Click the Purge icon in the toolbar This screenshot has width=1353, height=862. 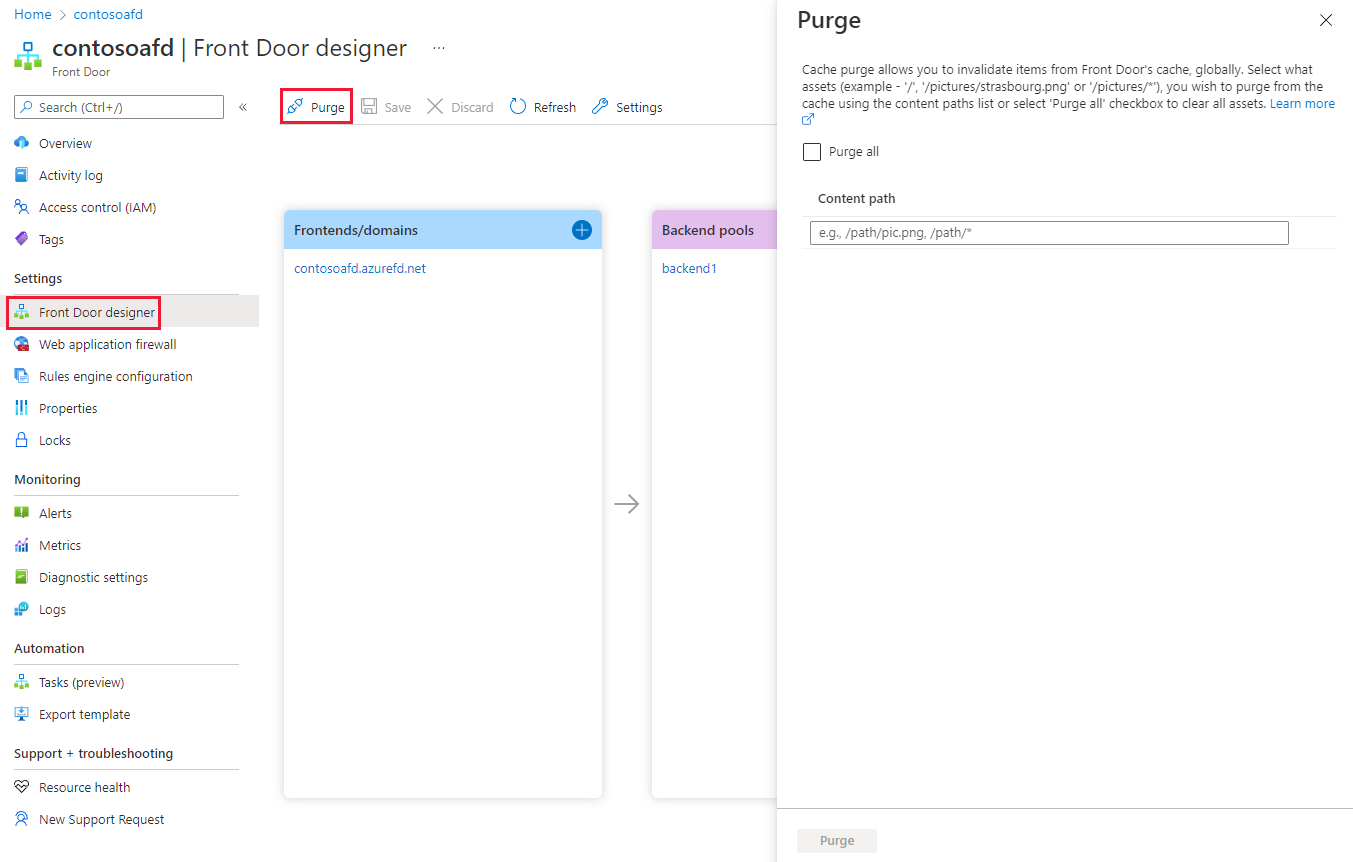click(295, 107)
